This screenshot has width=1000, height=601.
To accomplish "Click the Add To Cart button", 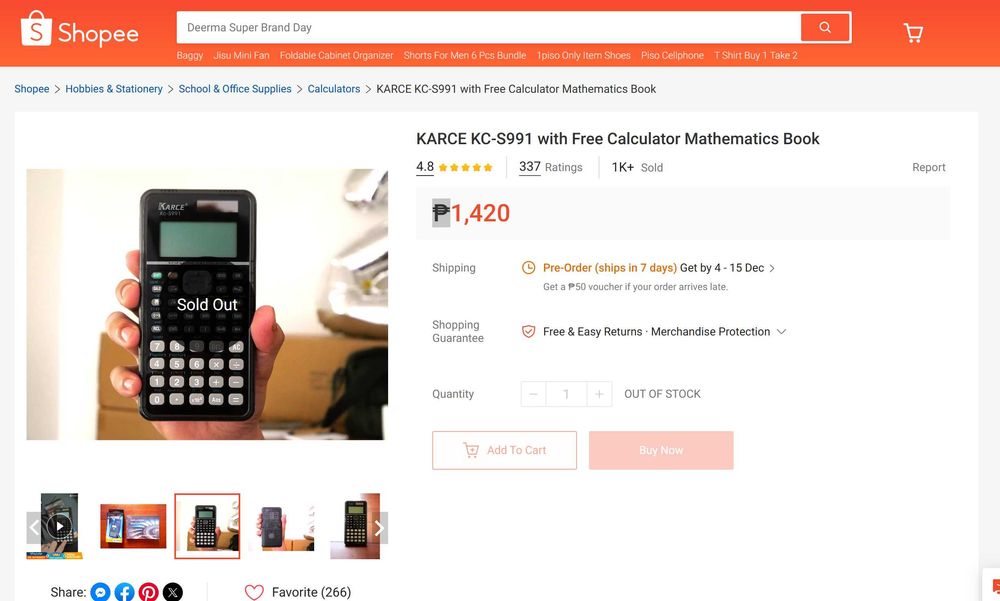I will point(504,450).
